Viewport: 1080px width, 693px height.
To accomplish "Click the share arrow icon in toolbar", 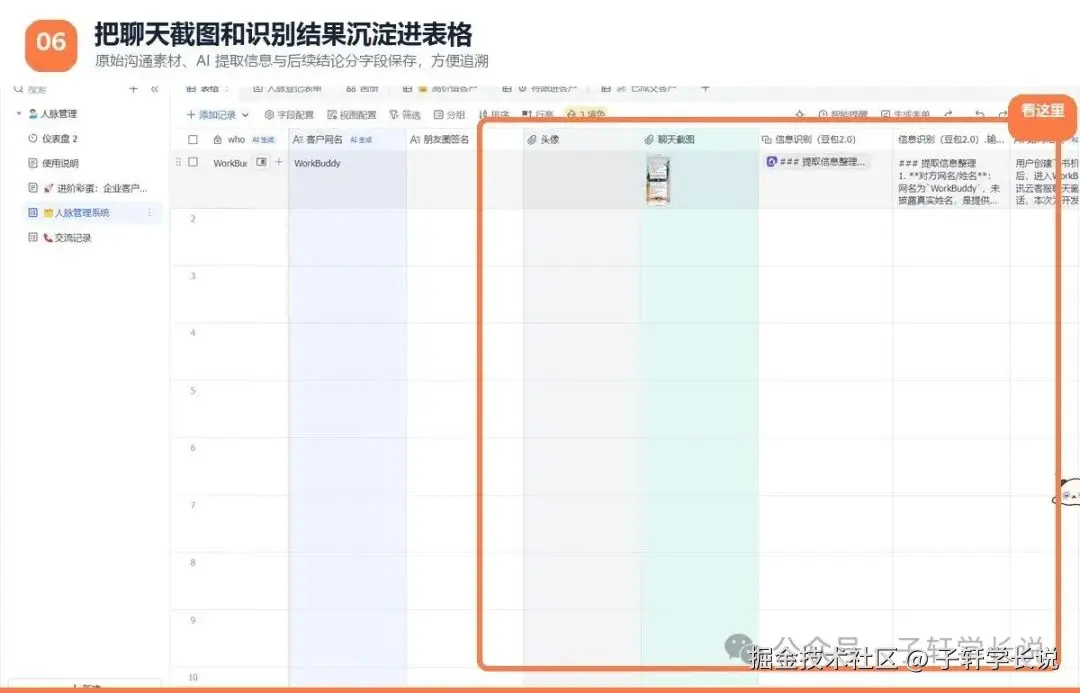I will point(948,114).
